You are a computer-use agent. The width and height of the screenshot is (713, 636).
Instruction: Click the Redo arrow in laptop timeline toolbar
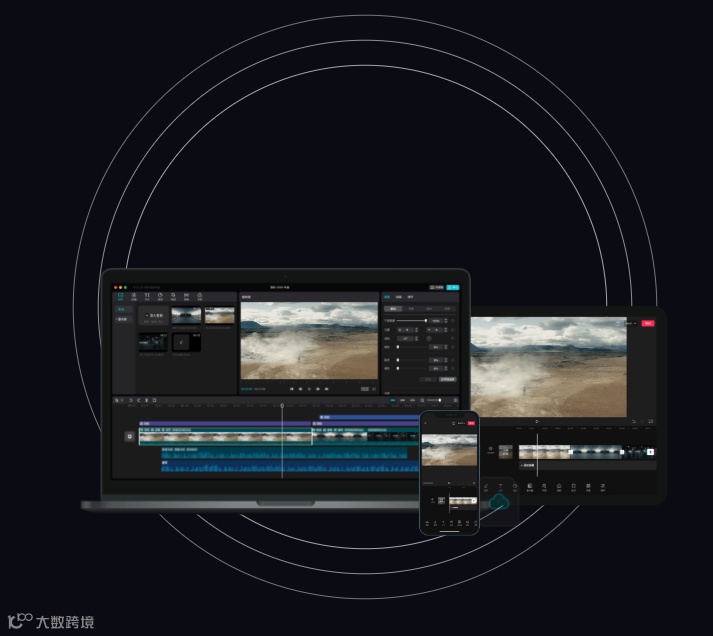point(139,401)
